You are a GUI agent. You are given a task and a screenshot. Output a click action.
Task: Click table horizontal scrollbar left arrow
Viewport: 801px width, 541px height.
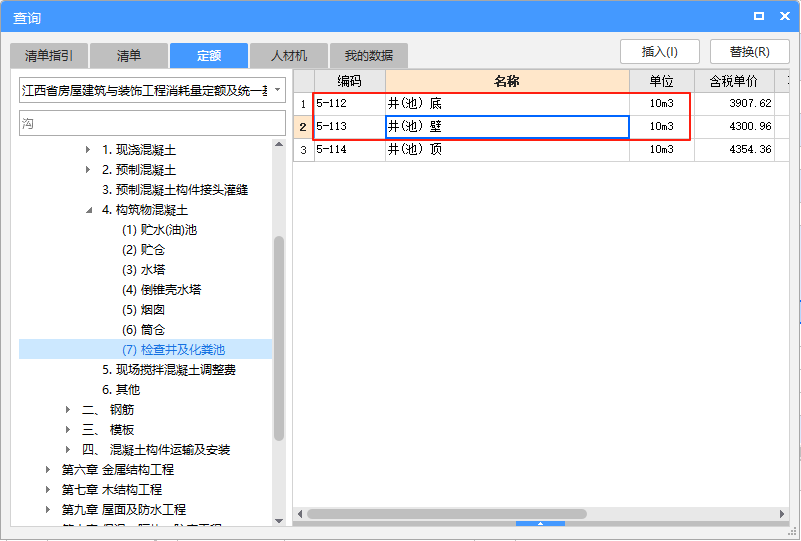click(x=300, y=514)
